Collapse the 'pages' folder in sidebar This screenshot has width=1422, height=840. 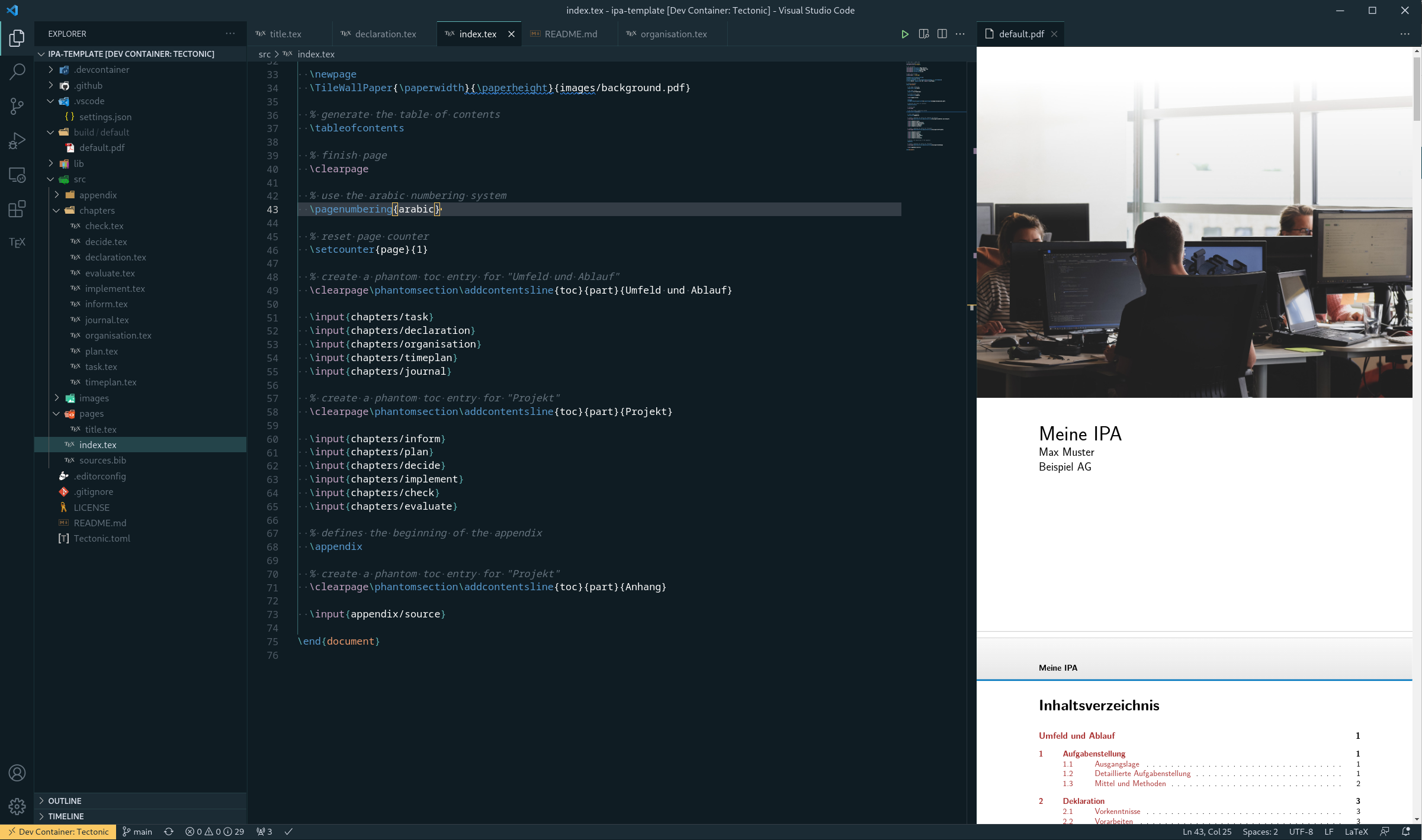pyautogui.click(x=56, y=413)
